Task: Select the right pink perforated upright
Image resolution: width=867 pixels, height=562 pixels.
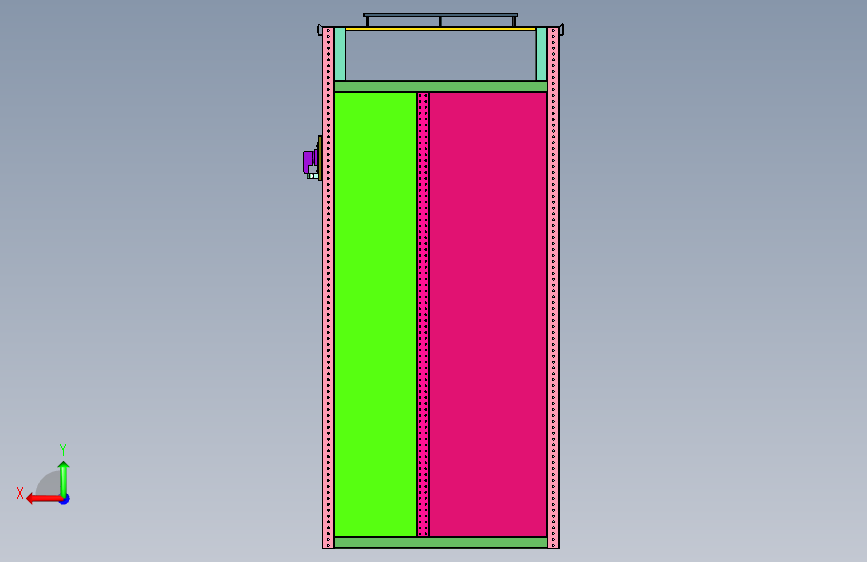Action: (x=553, y=288)
